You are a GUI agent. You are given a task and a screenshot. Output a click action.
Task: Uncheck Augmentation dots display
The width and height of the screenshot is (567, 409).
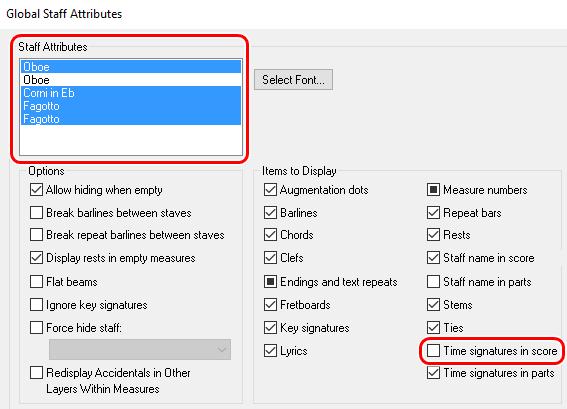pos(270,190)
